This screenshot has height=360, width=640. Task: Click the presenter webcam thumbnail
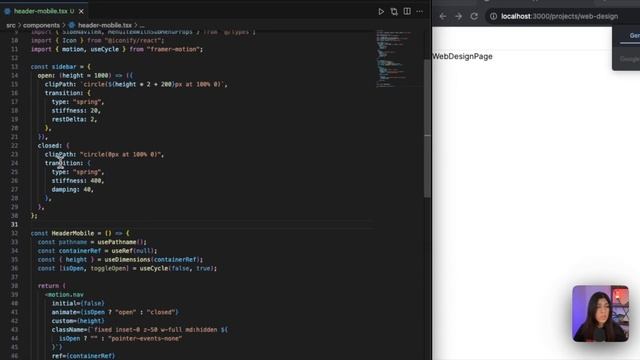[x=600, y=313]
